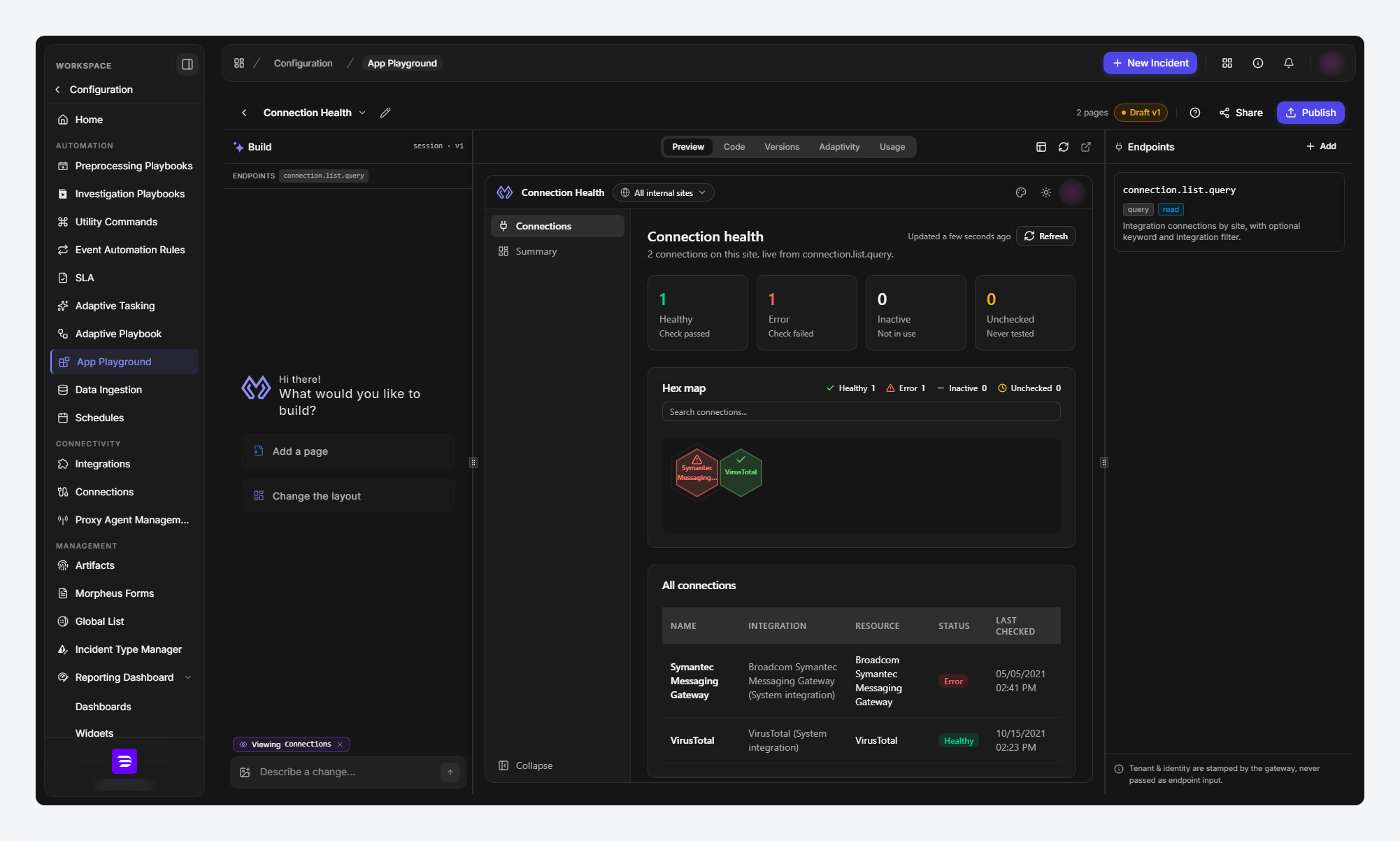Viewport: 1400px width, 841px height.
Task: Click the palette theme icon in preview
Action: click(x=1021, y=192)
